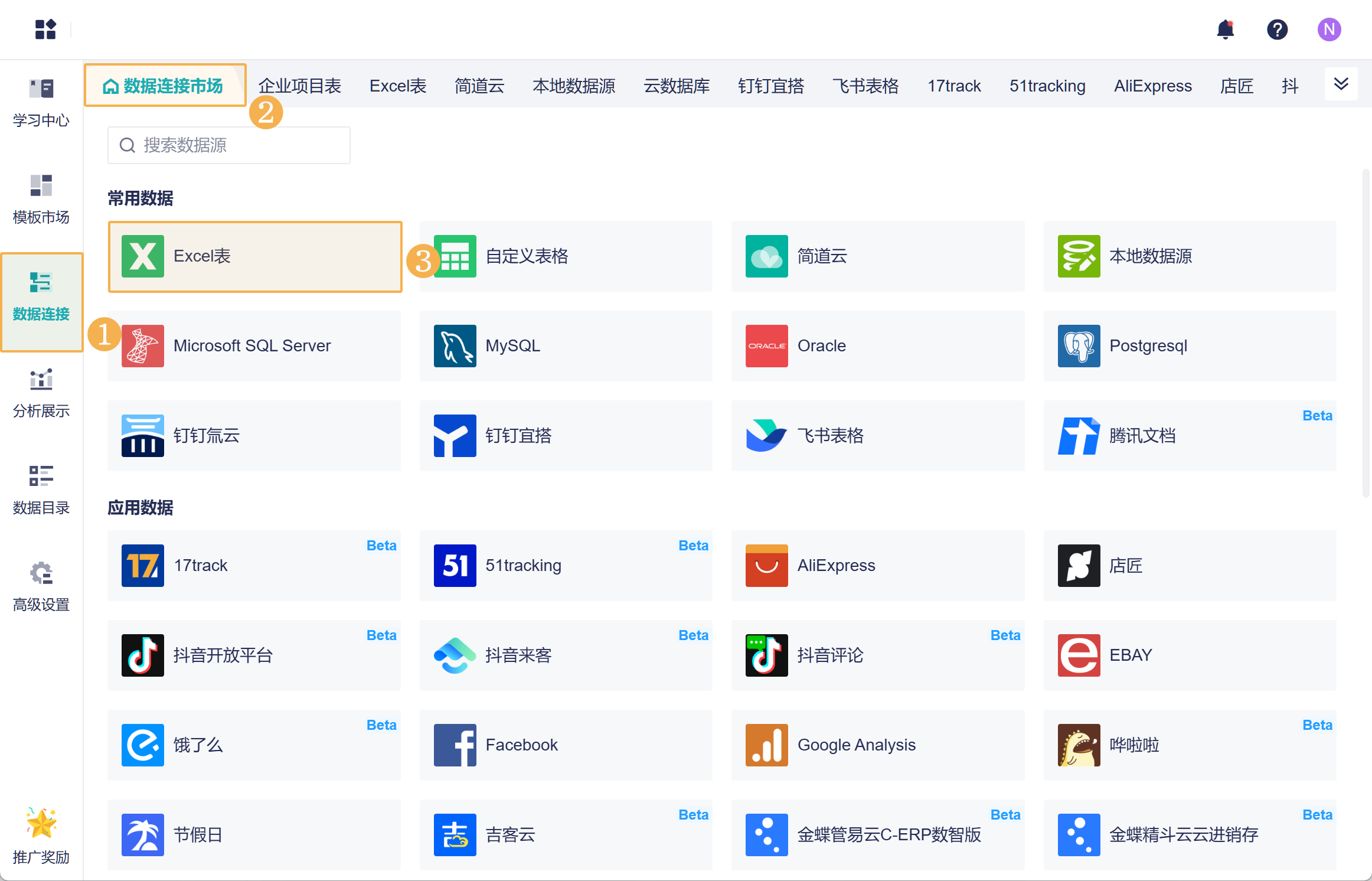Click the 抖音来客 icon
This screenshot has height=881, width=1372.
click(455, 655)
